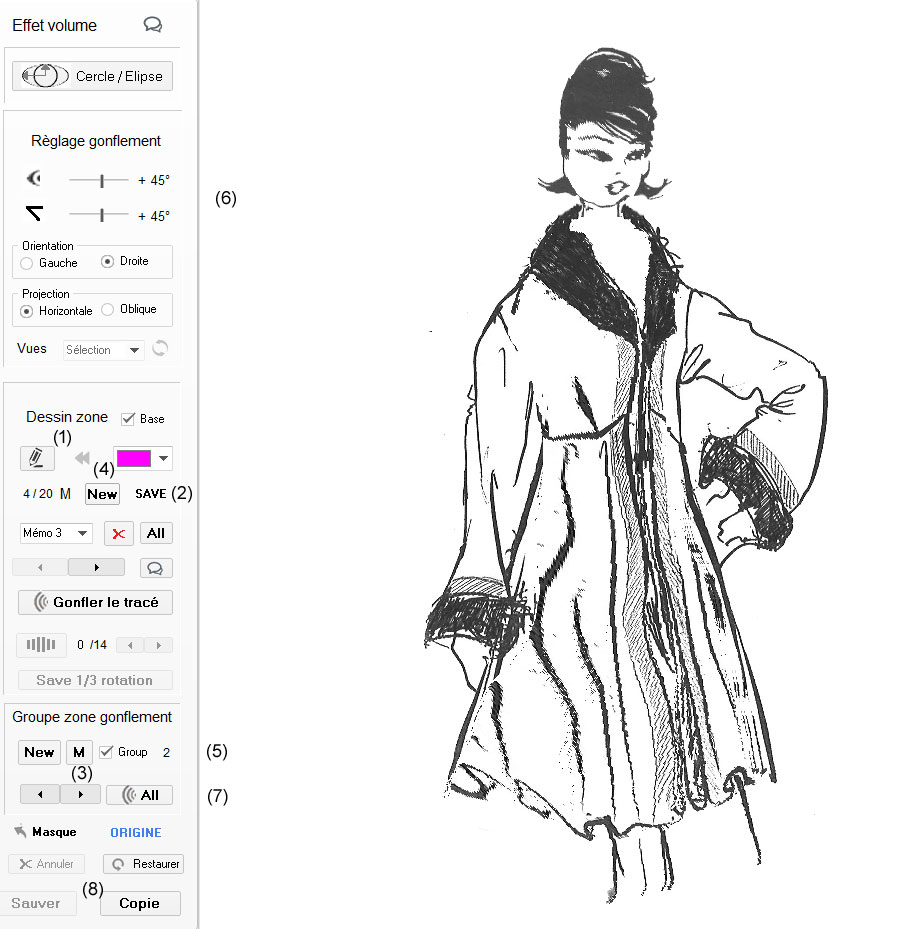The height and width of the screenshot is (929, 914).
Task: Select the pencil drawing tool in Dessin zone
Action: [37, 458]
